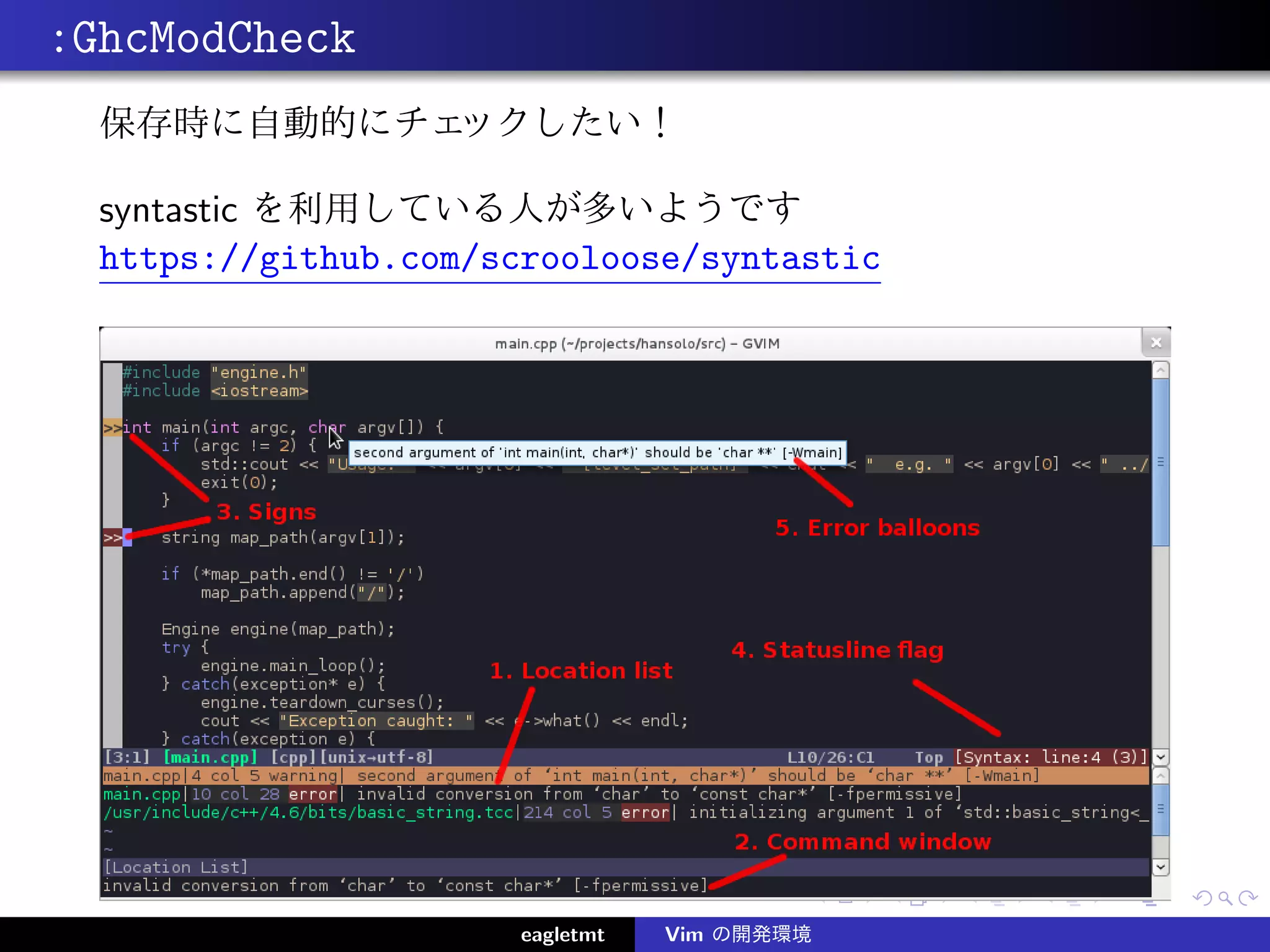Screen dimensions: 1270x952
Task: Click the location list scrollbar thumb
Action: click(x=1161, y=809)
